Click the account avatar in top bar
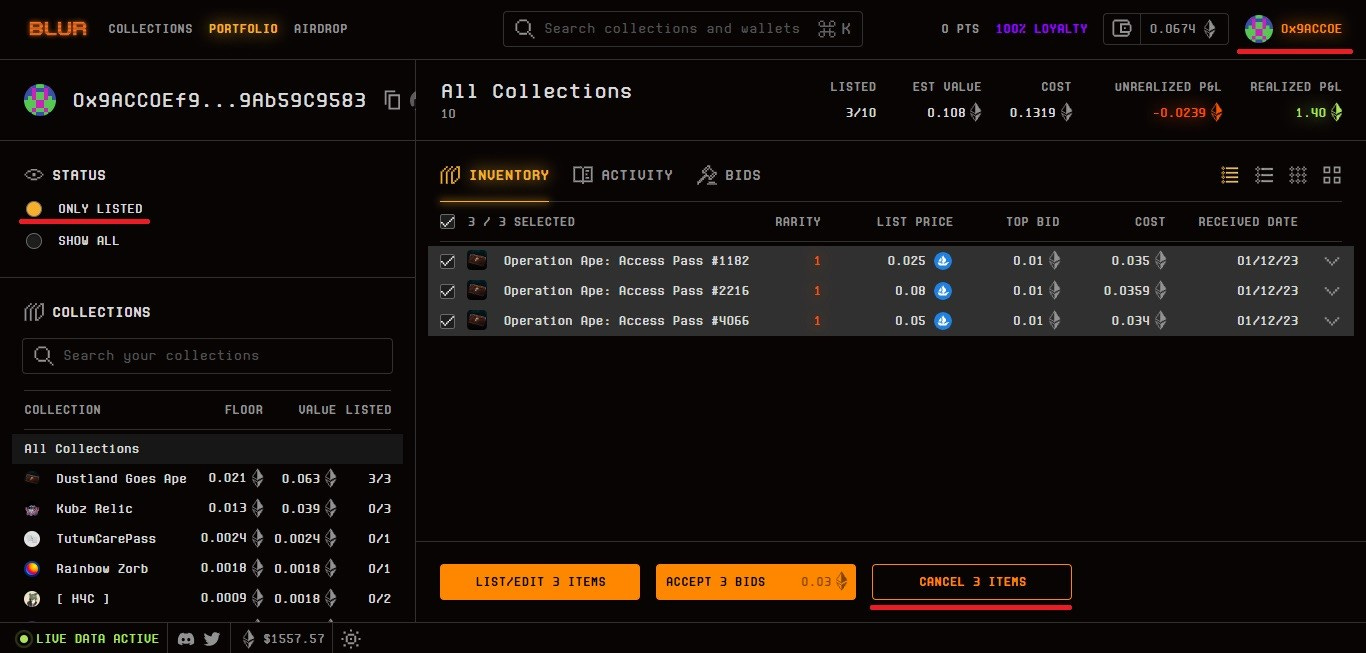Image resolution: width=1366 pixels, height=653 pixels. pyautogui.click(x=1258, y=29)
